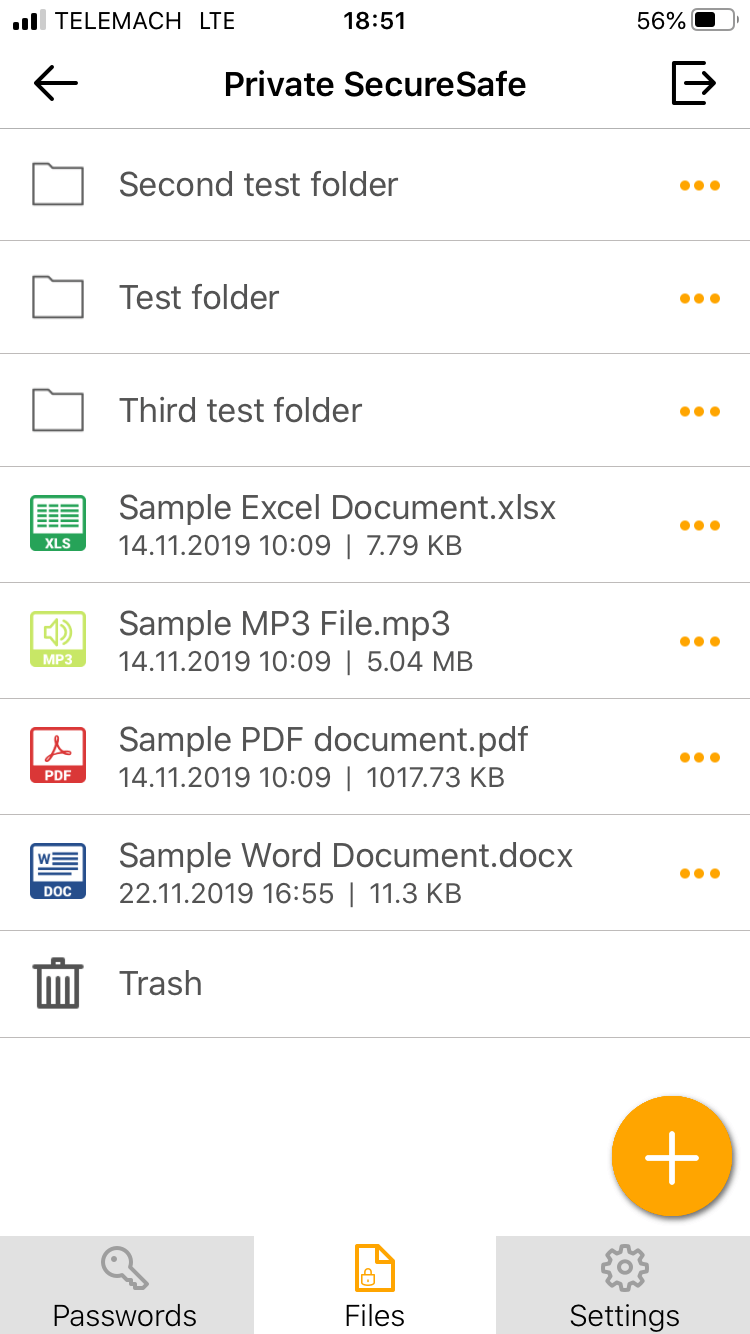Expand options for Sample PDF document.pdf
Screen dimensions: 750x1334
pyautogui.click(x=699, y=757)
